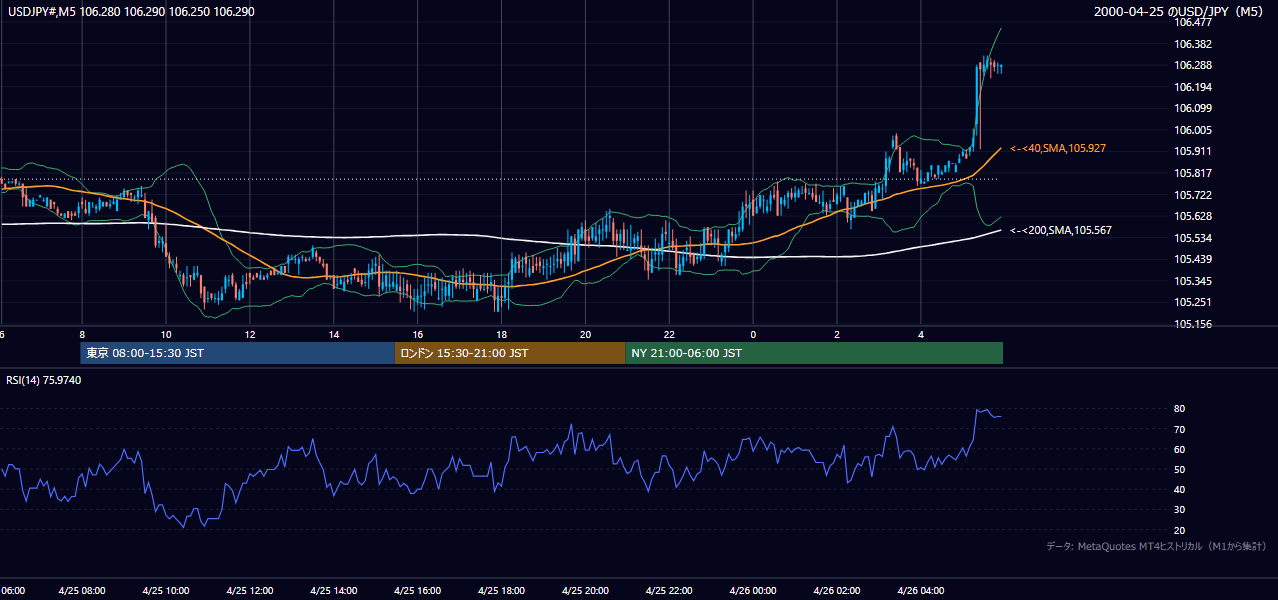This screenshot has width=1278, height=600.
Task: Click the date label 4/26 00:00
Action: pyautogui.click(x=753, y=590)
